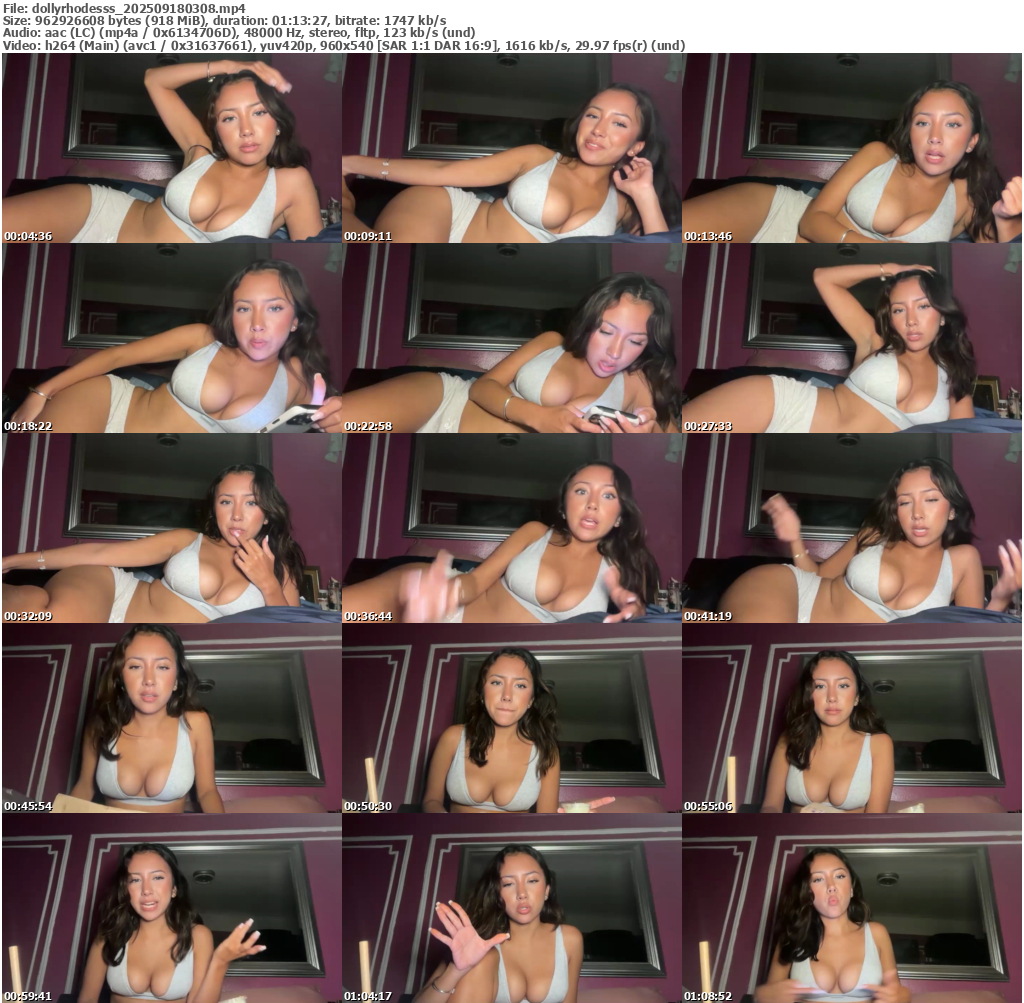Click the Video codec info line
This screenshot has width=1024, height=1003.
pyautogui.click(x=343, y=45)
